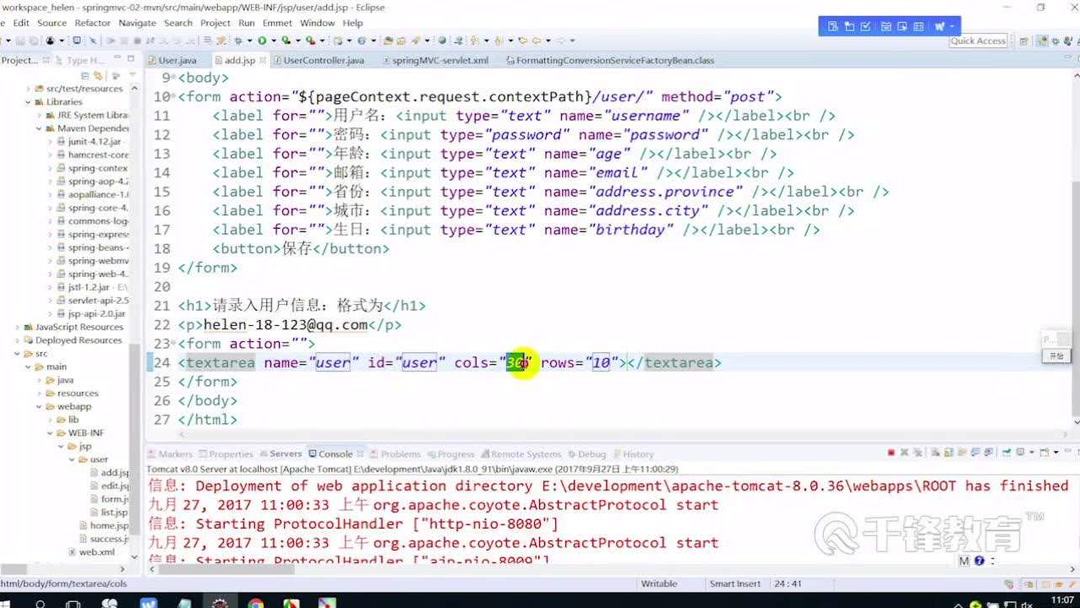Click the Run icon in the toolbar
The height and width of the screenshot is (608, 1080).
tap(261, 41)
